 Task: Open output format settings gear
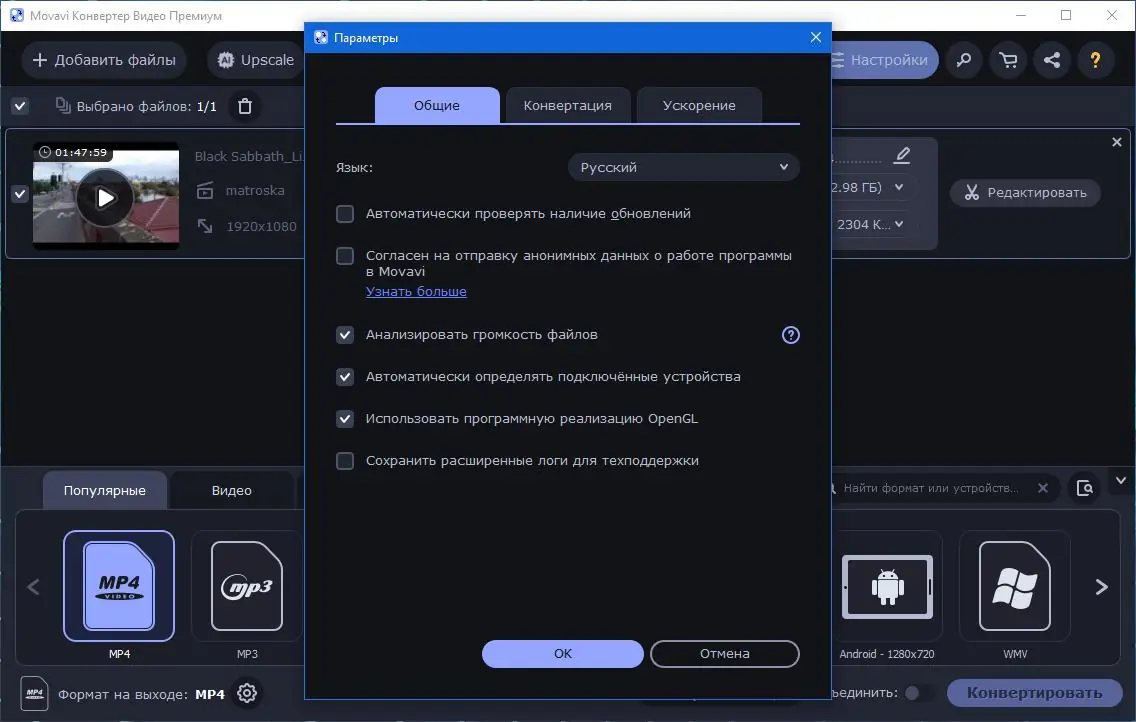point(247,693)
